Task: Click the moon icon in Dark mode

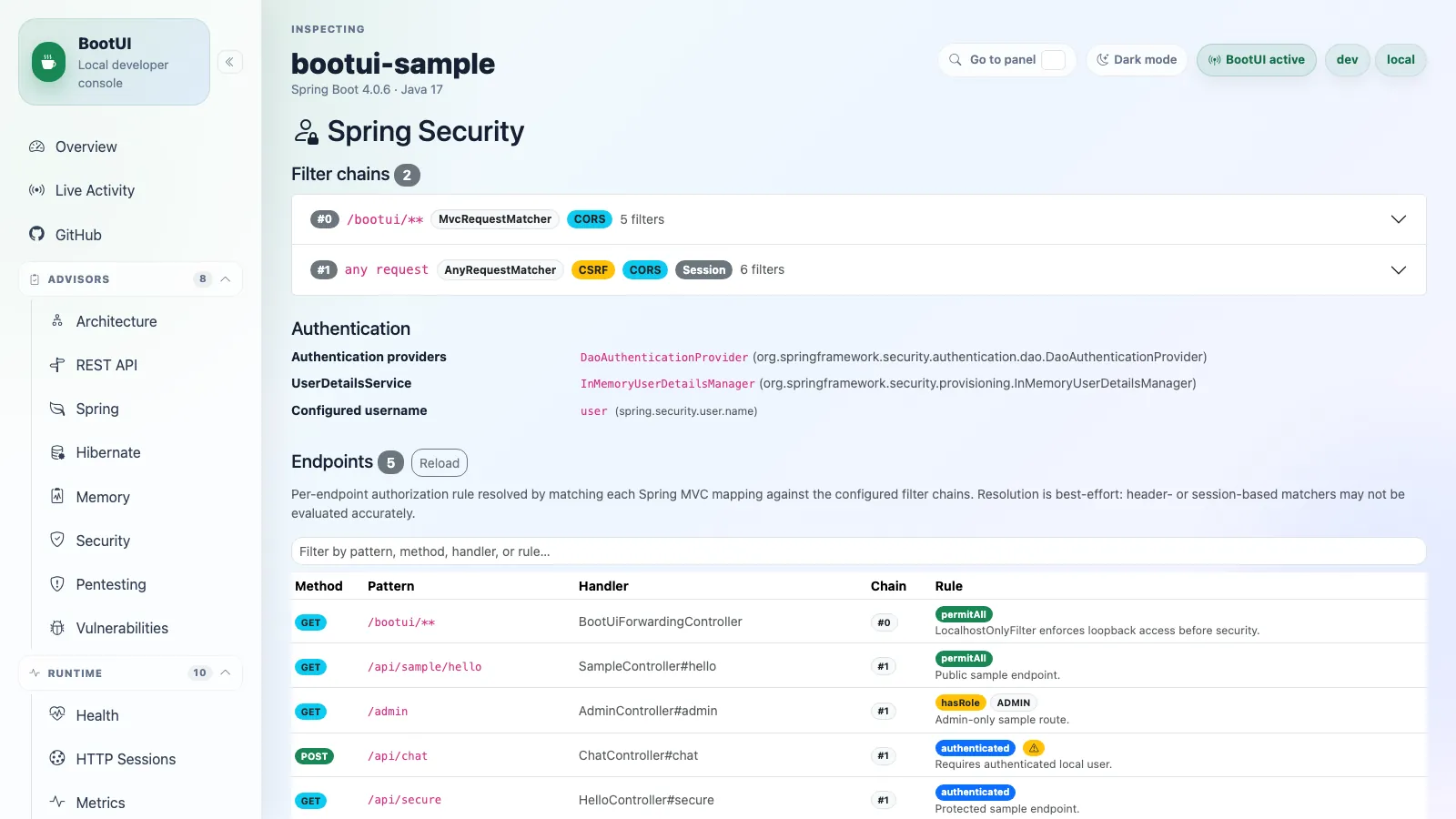Action: coord(1103,60)
